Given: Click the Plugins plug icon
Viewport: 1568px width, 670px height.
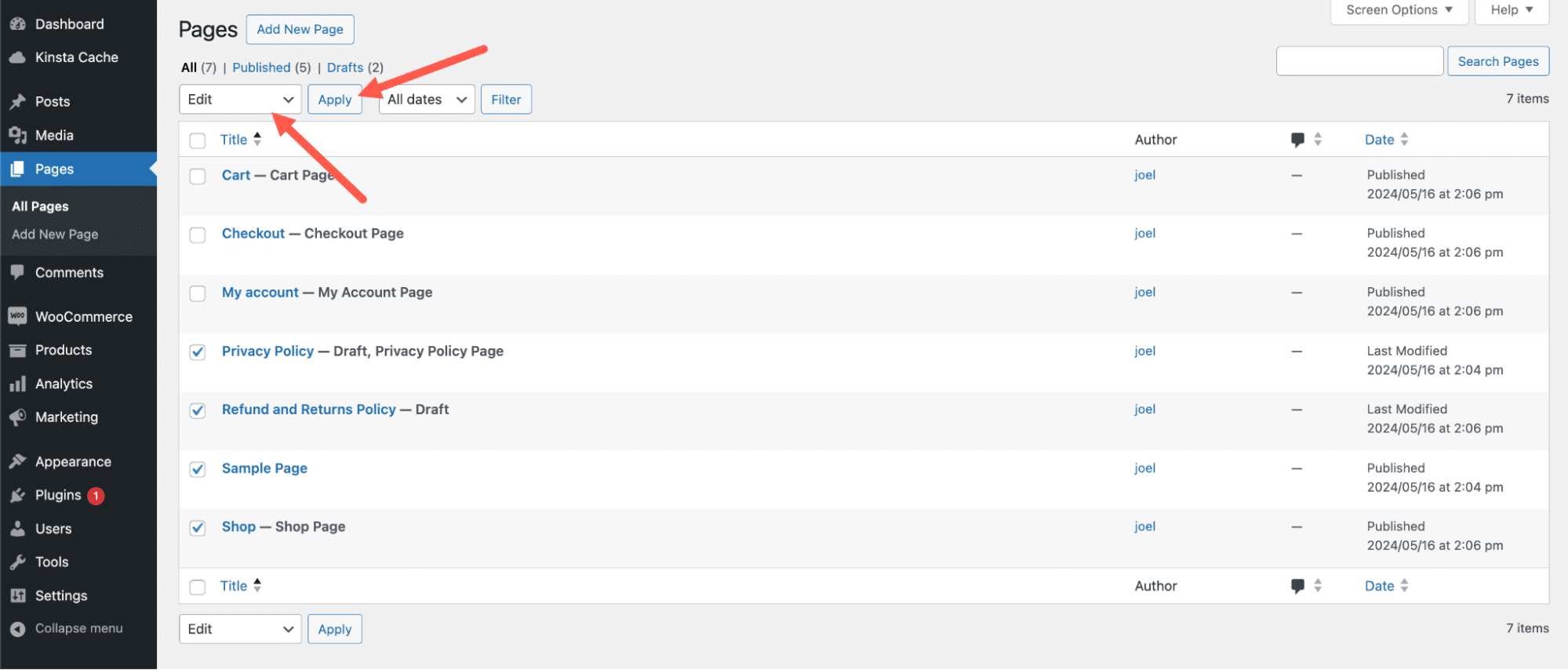Looking at the screenshot, I should [17, 495].
